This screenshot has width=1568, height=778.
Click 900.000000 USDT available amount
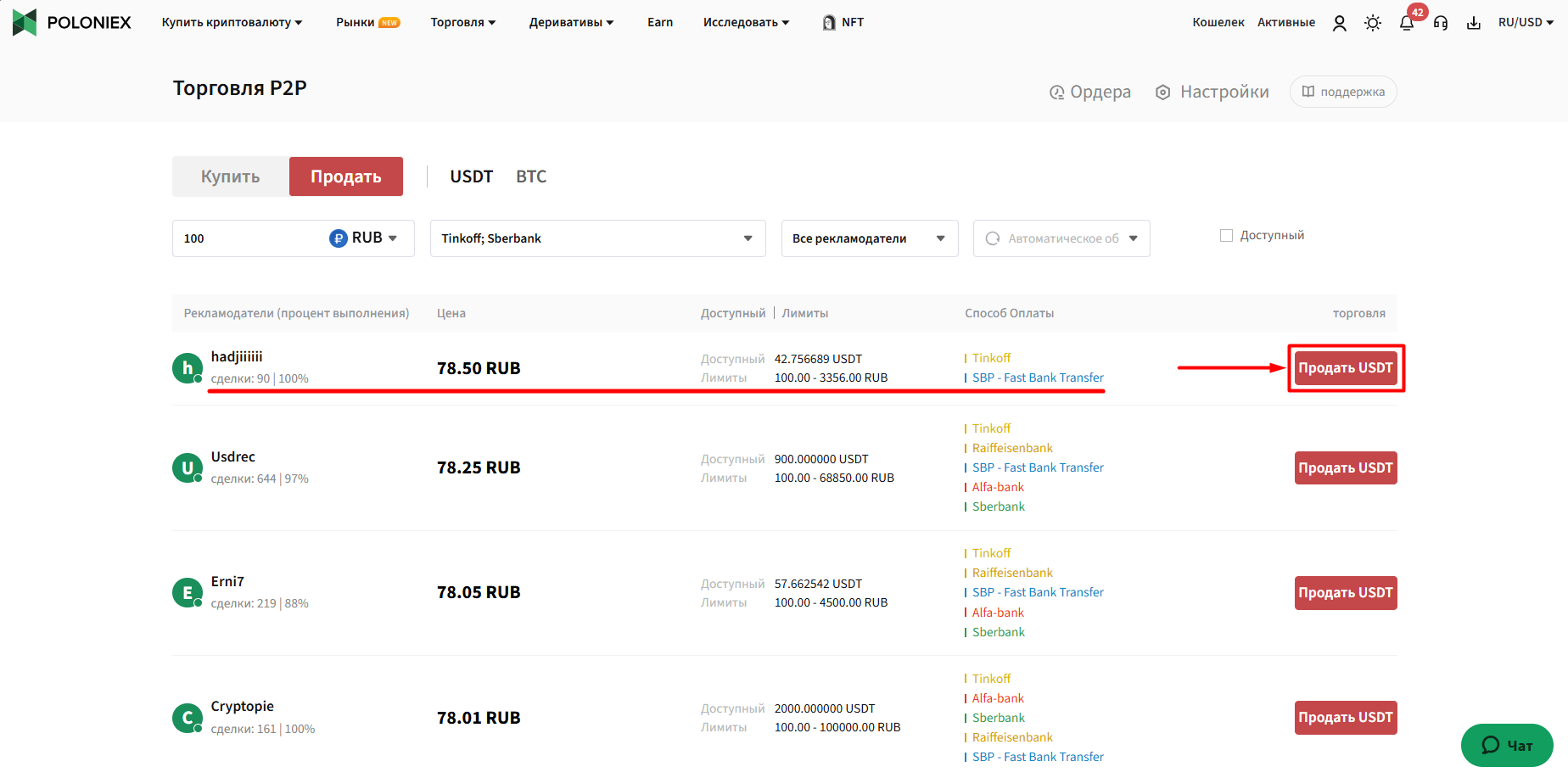click(821, 459)
